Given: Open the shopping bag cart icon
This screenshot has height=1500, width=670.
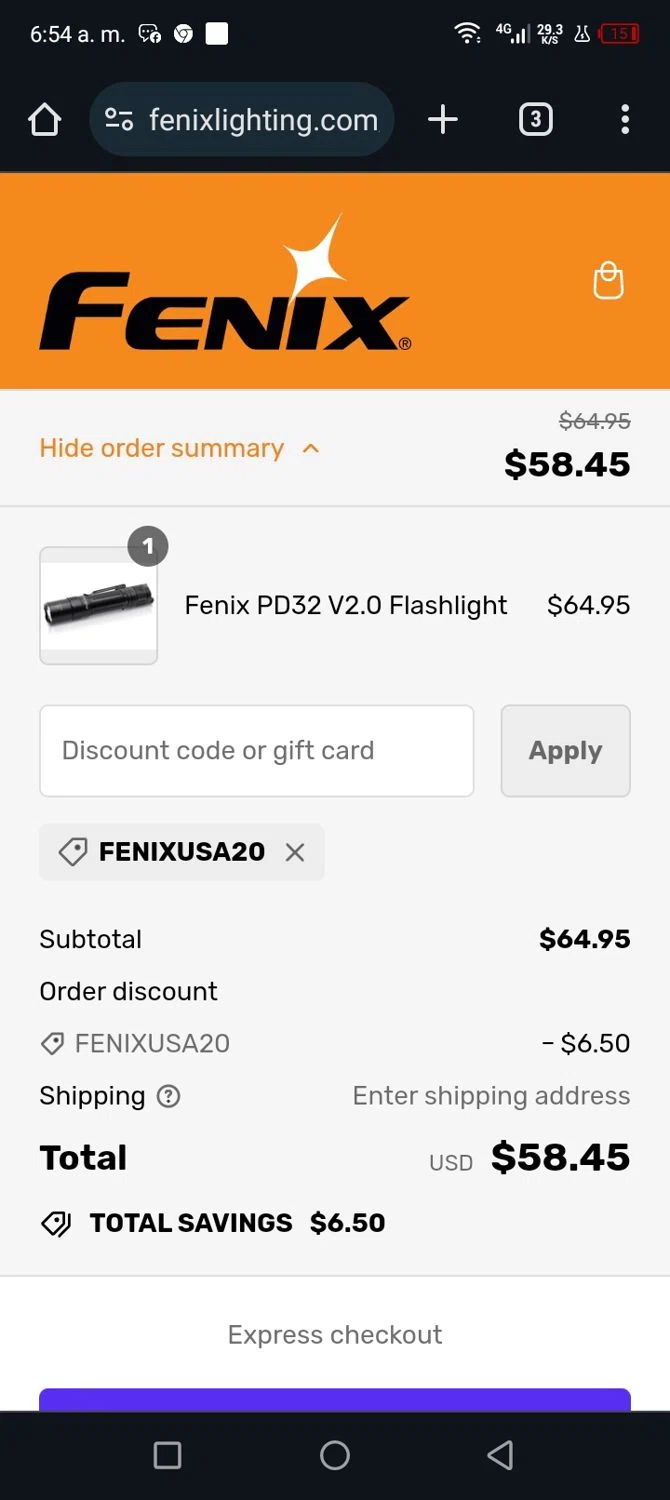Looking at the screenshot, I should coord(608,281).
